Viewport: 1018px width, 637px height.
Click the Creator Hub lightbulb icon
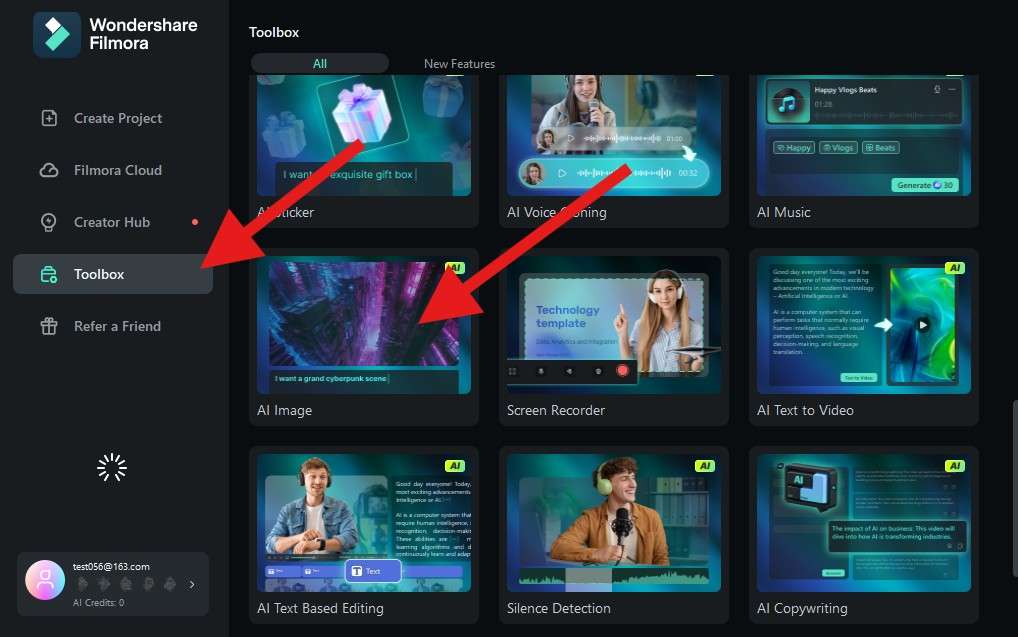click(x=49, y=222)
